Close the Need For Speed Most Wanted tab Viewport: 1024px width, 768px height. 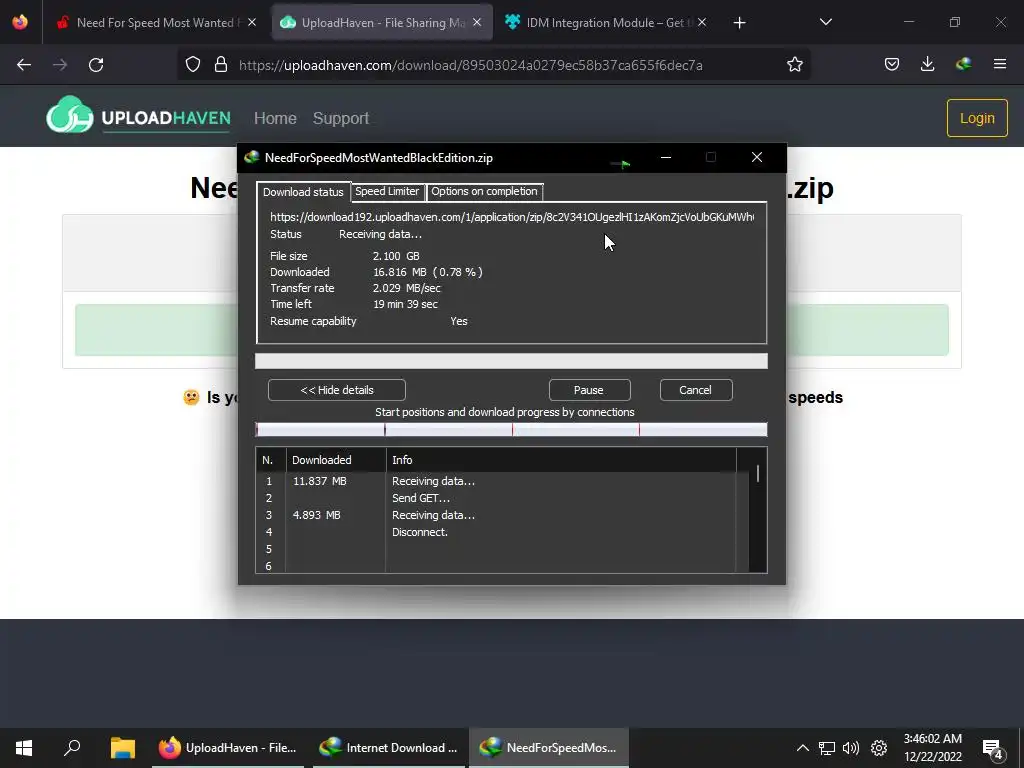(x=252, y=22)
